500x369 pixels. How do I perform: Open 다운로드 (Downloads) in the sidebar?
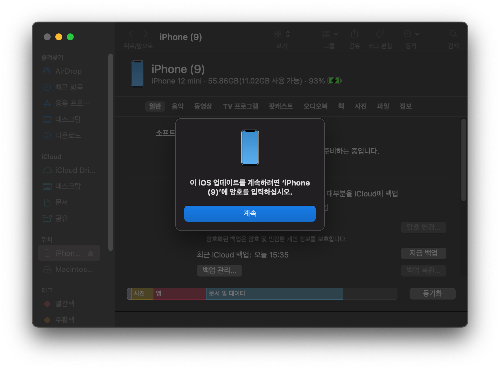tap(62, 135)
